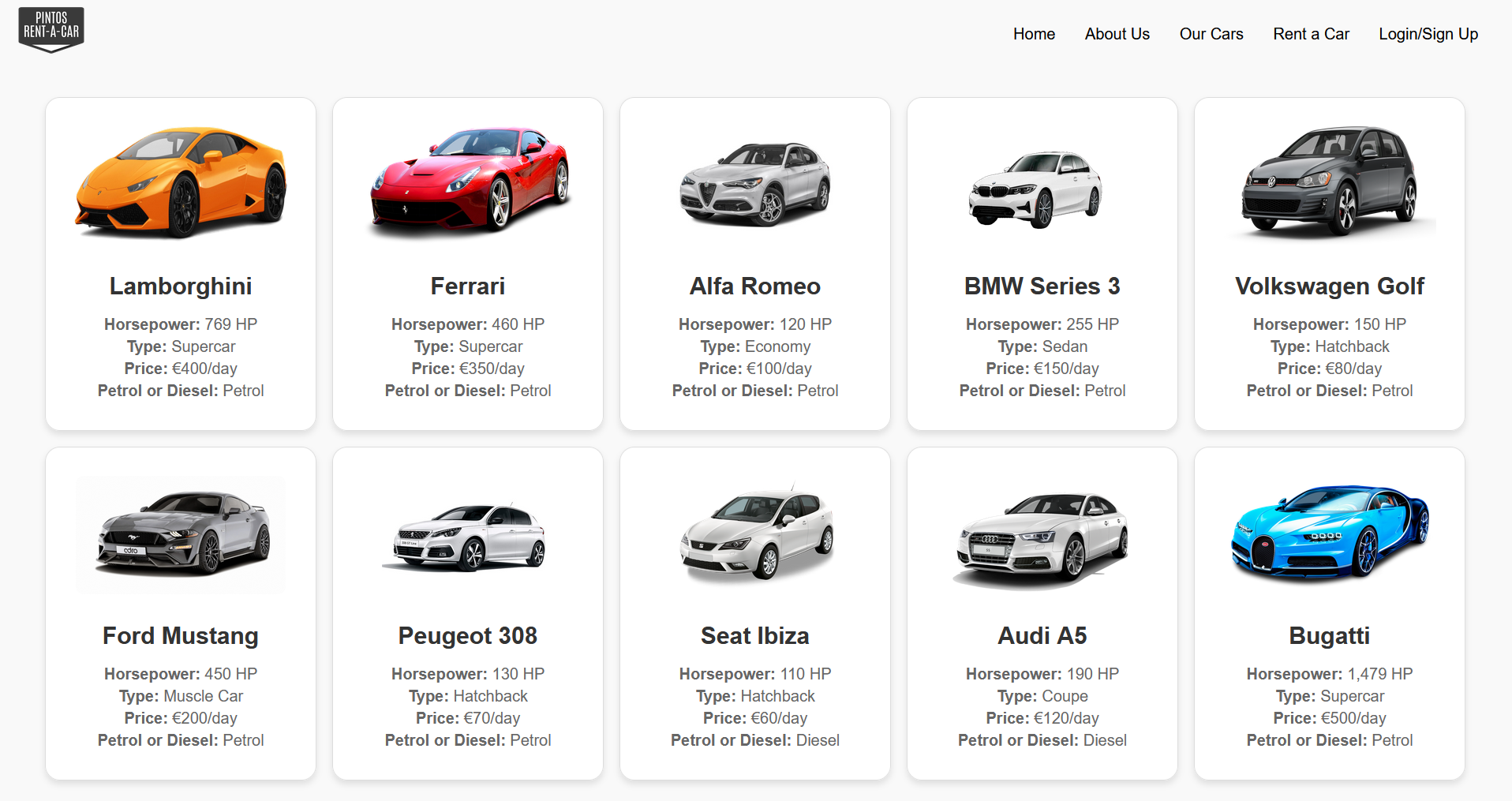Screen dimensions: 1512x801
Task: Click the Alfa Romeo card title
Action: click(755, 286)
